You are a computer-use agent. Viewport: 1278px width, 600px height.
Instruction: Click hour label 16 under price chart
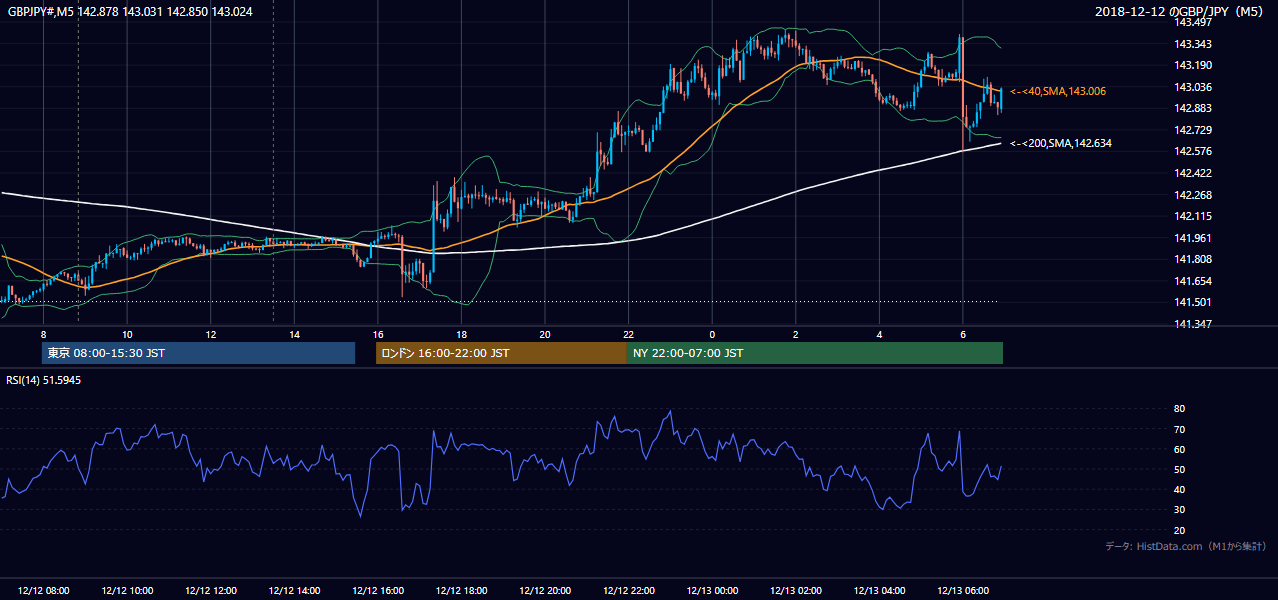(x=377, y=334)
